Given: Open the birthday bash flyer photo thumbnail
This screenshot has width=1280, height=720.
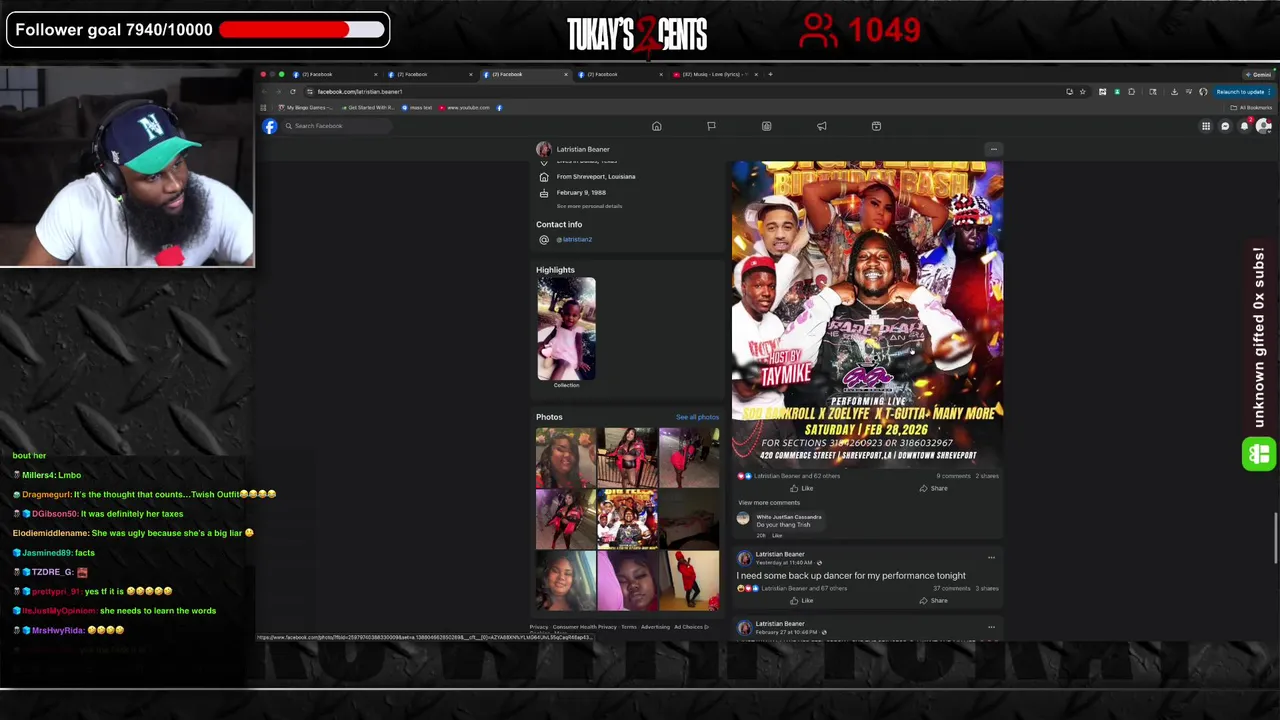Looking at the screenshot, I should pyautogui.click(x=628, y=519).
